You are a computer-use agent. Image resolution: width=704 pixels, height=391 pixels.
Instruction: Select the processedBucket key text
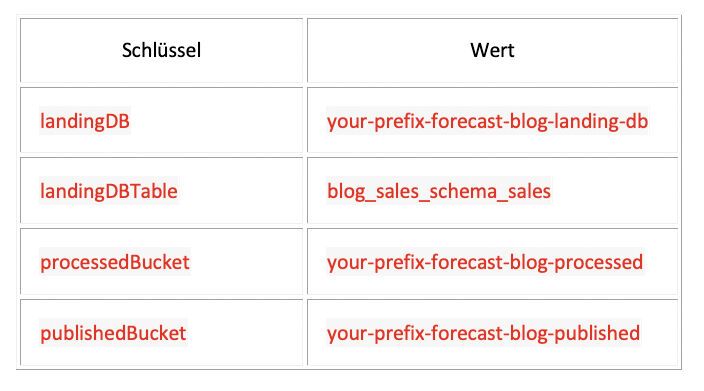tap(115, 262)
